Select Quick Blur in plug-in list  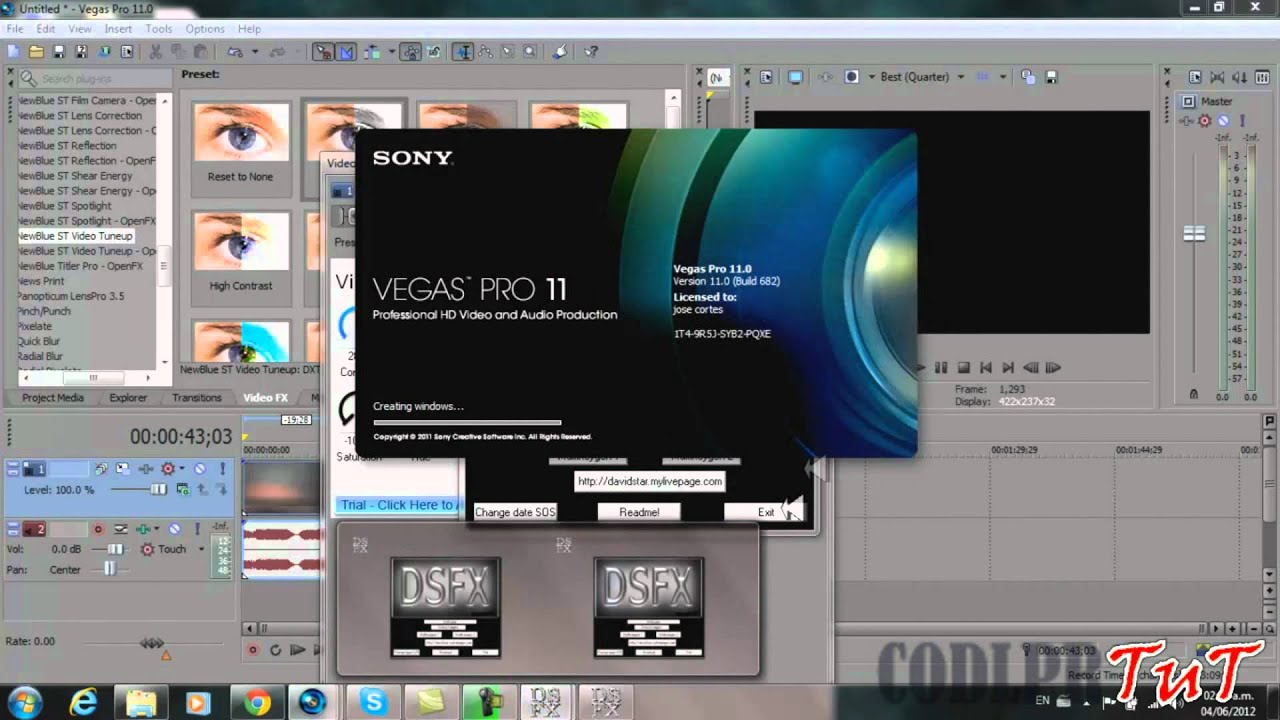coord(40,341)
